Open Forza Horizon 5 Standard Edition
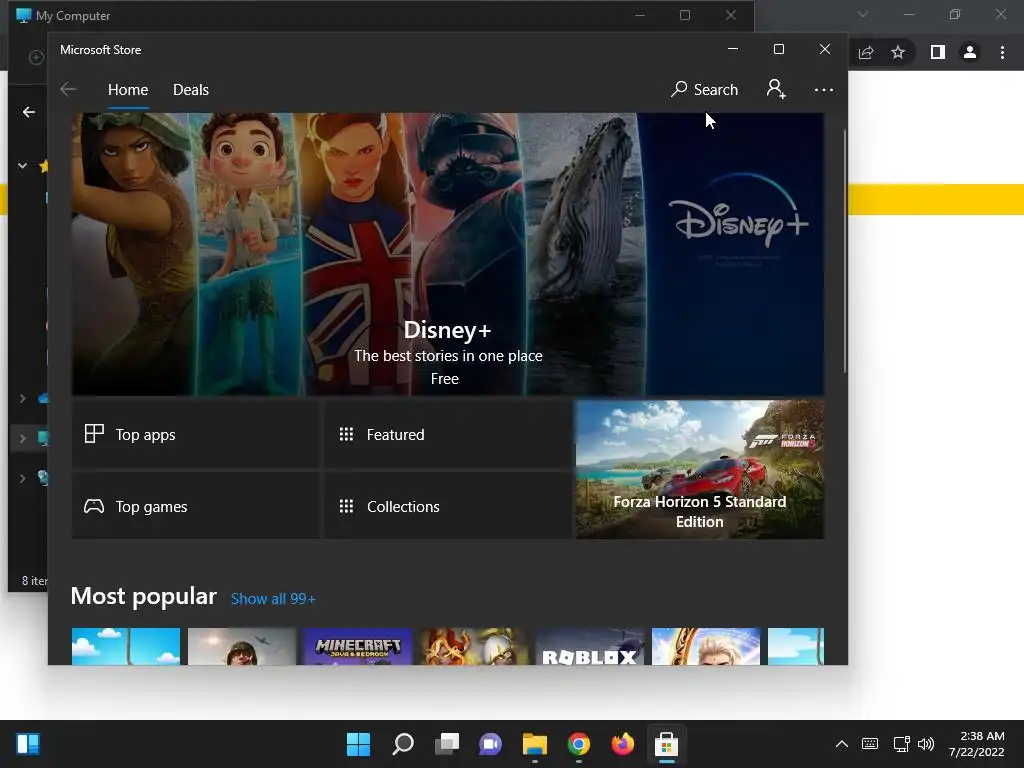The image size is (1024, 768). [699, 470]
